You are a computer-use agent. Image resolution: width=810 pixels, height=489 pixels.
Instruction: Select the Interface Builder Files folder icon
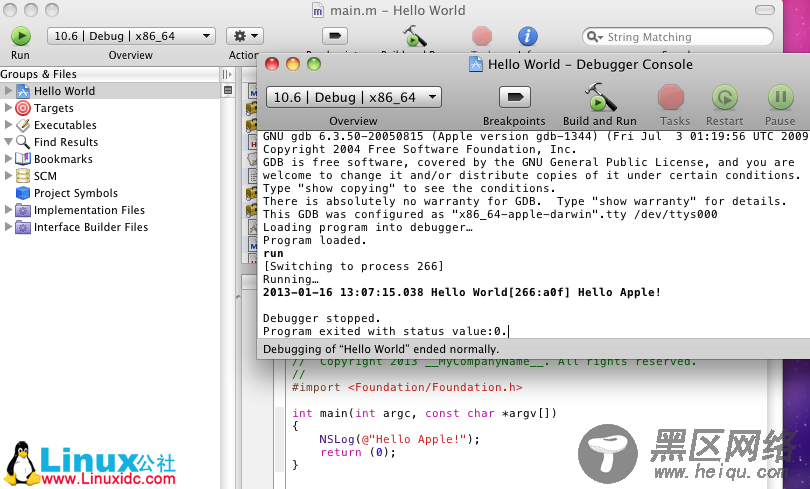click(x=23, y=227)
